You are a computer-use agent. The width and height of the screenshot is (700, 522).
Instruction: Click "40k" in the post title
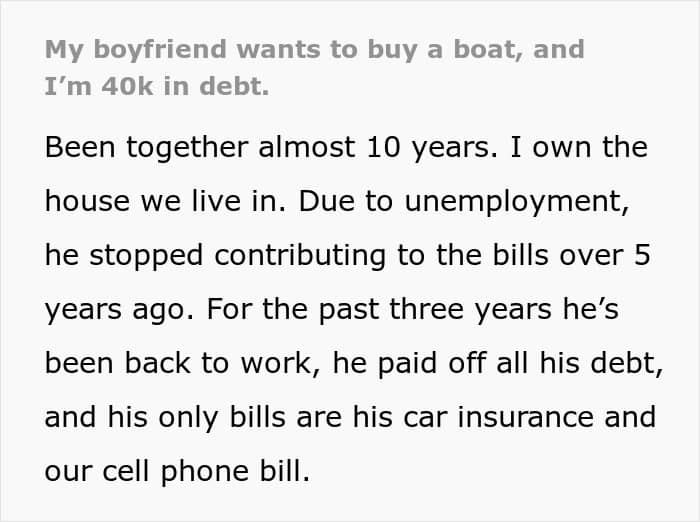[105, 86]
